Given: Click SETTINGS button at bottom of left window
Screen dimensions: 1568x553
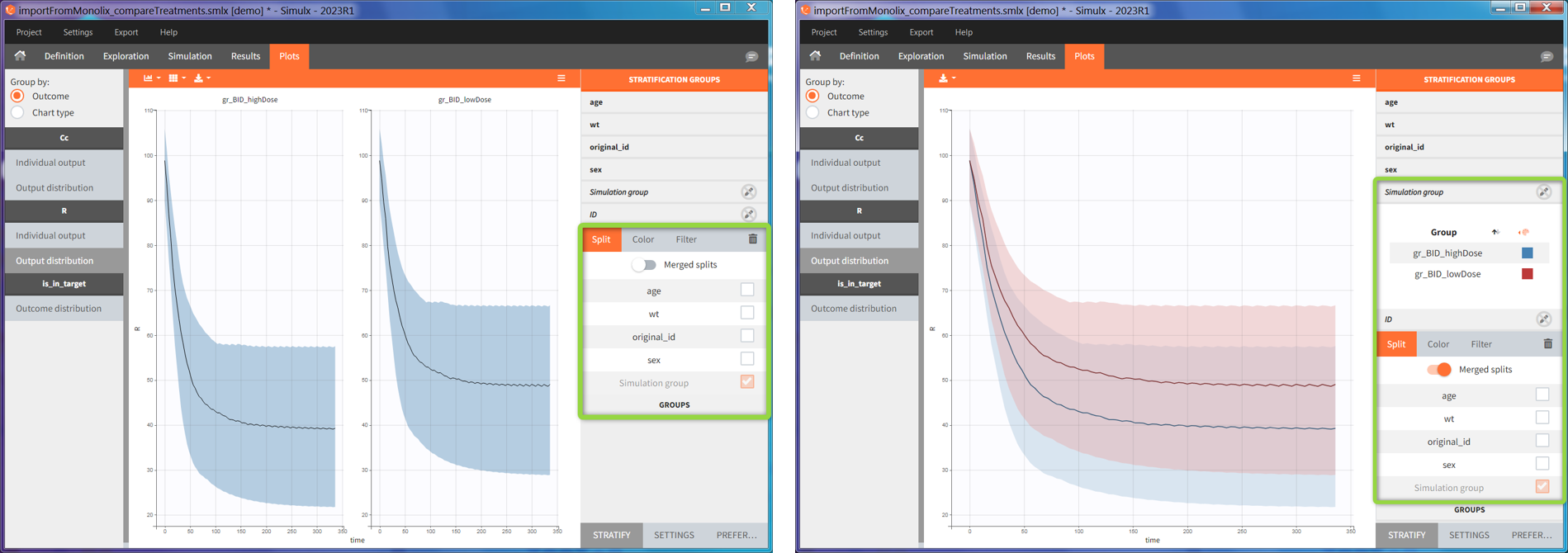Looking at the screenshot, I should tap(674, 535).
